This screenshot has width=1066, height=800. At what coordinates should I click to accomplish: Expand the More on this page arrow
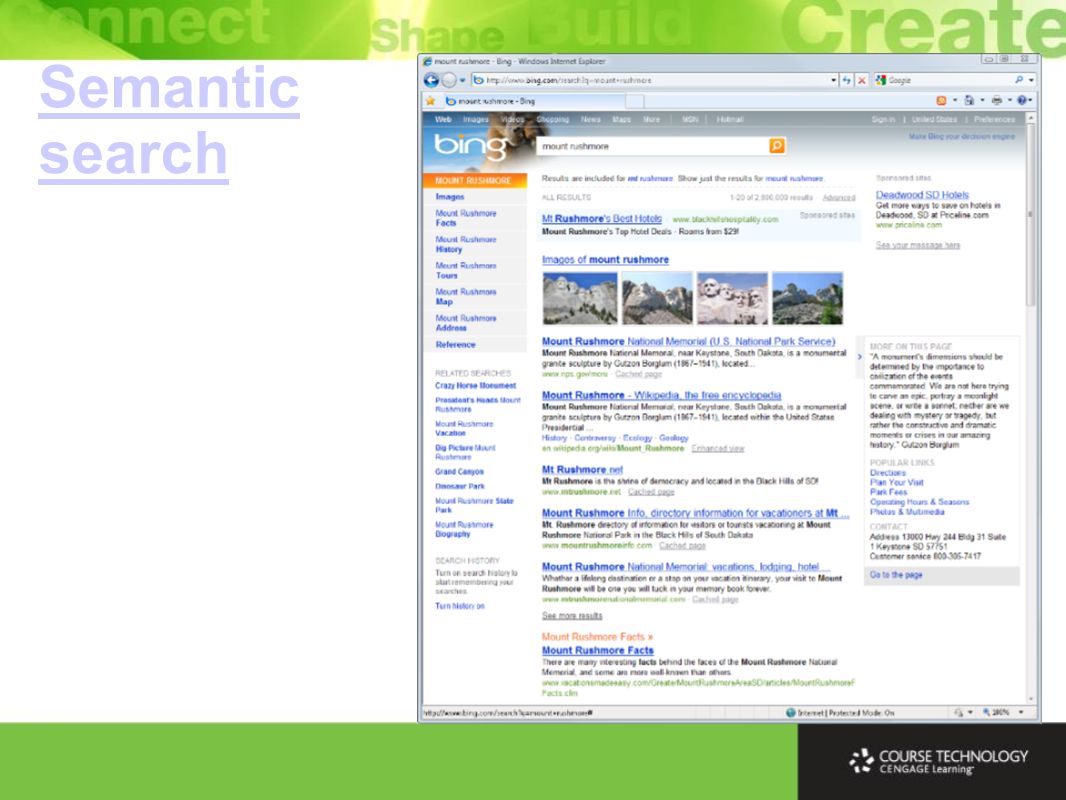pyautogui.click(x=859, y=357)
